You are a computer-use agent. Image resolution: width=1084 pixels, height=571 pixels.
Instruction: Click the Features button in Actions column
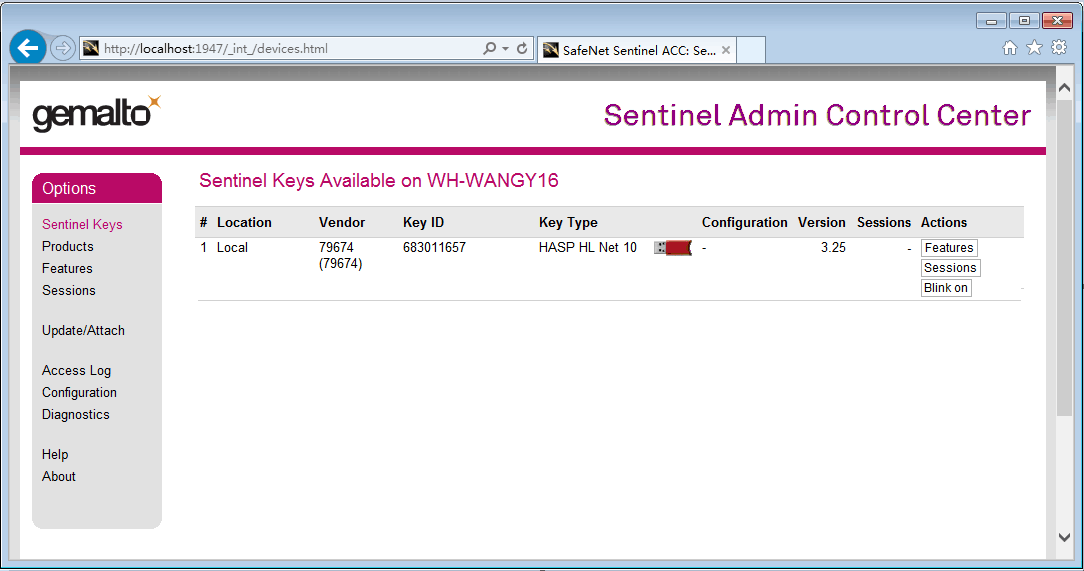click(948, 248)
